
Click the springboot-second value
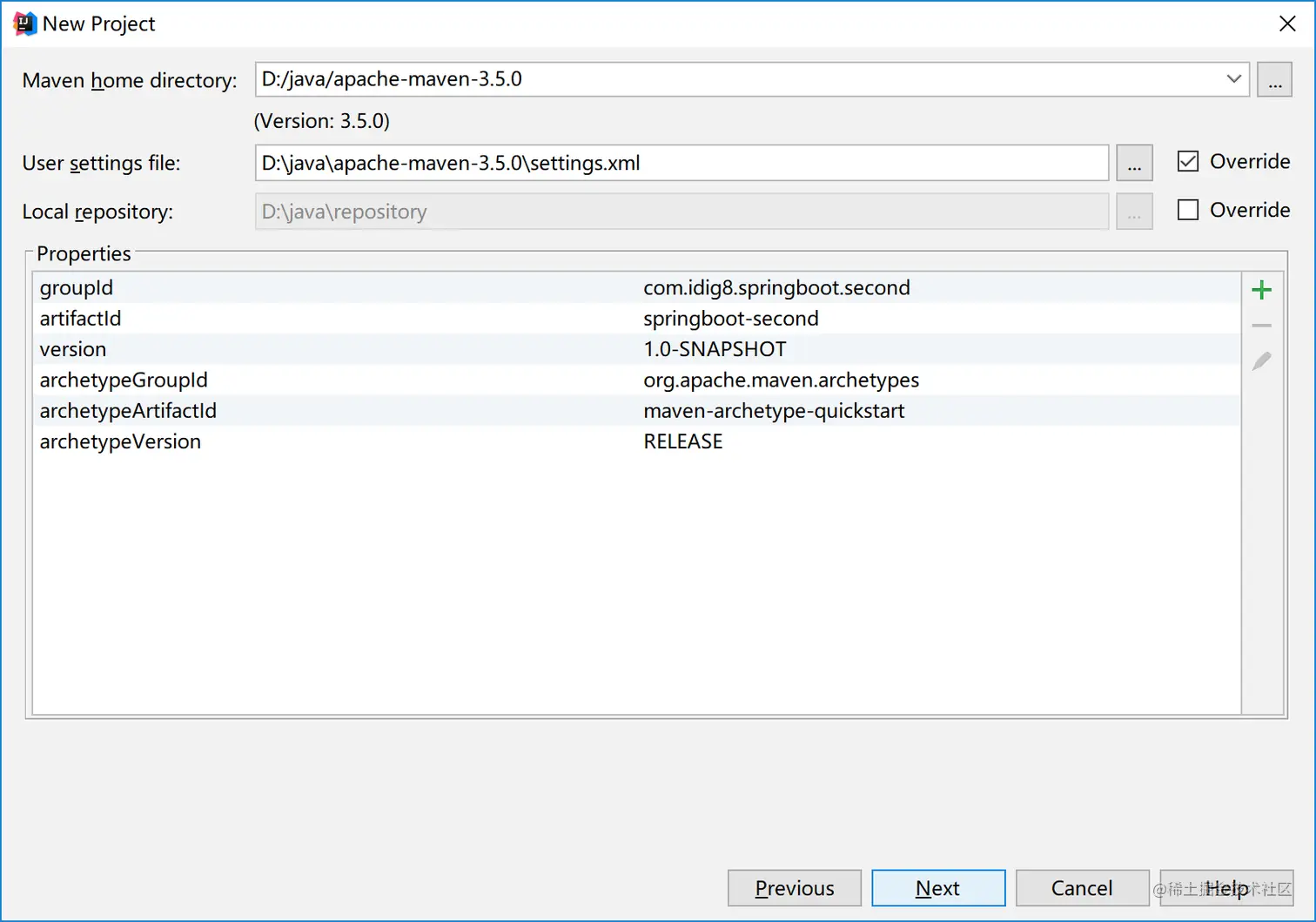[731, 319]
